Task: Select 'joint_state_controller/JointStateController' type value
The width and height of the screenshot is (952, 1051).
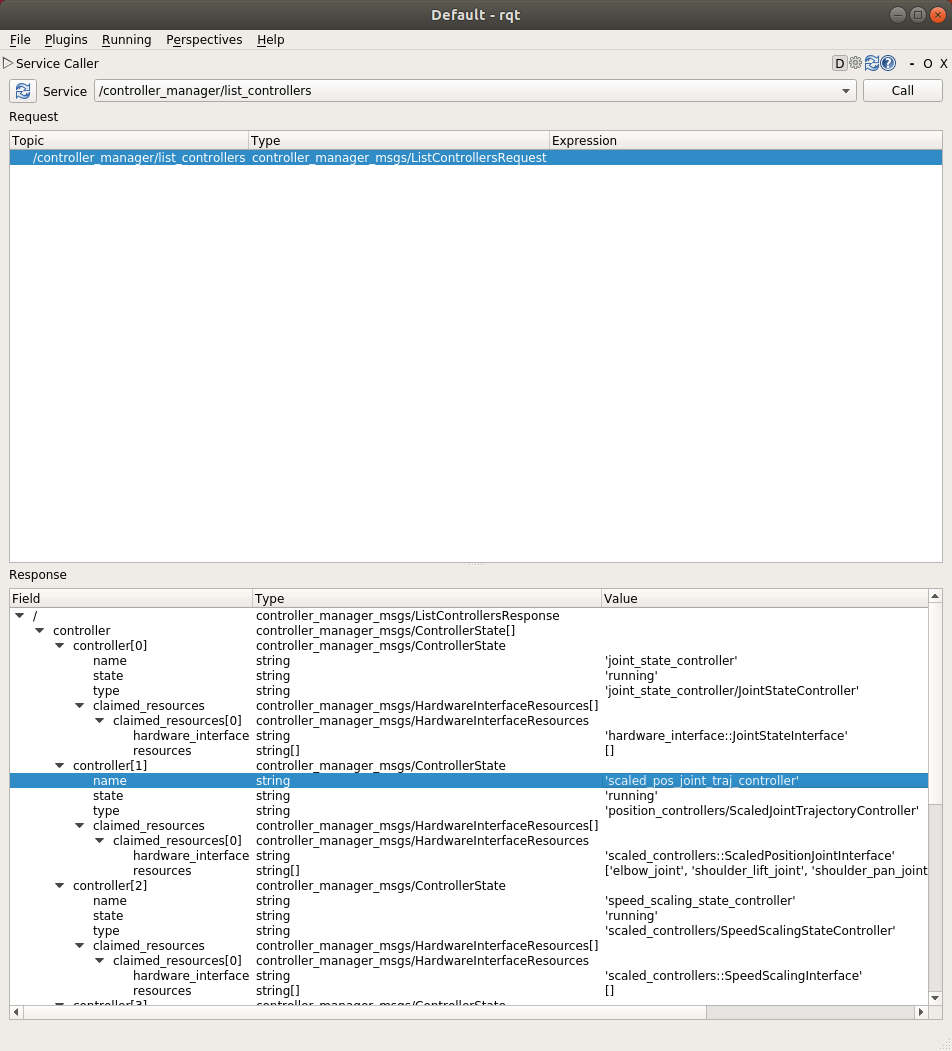Action: pos(731,690)
